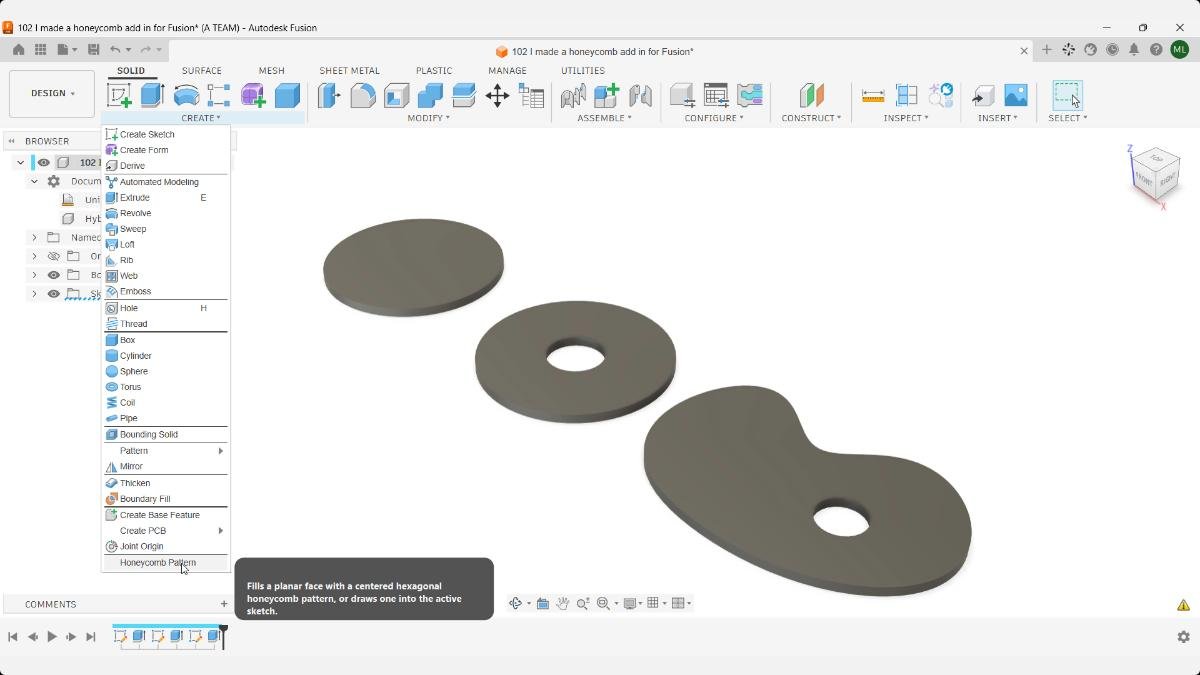Toggle the Bodies folder eye icon
Viewport: 1200px width, 675px height.
coord(54,275)
